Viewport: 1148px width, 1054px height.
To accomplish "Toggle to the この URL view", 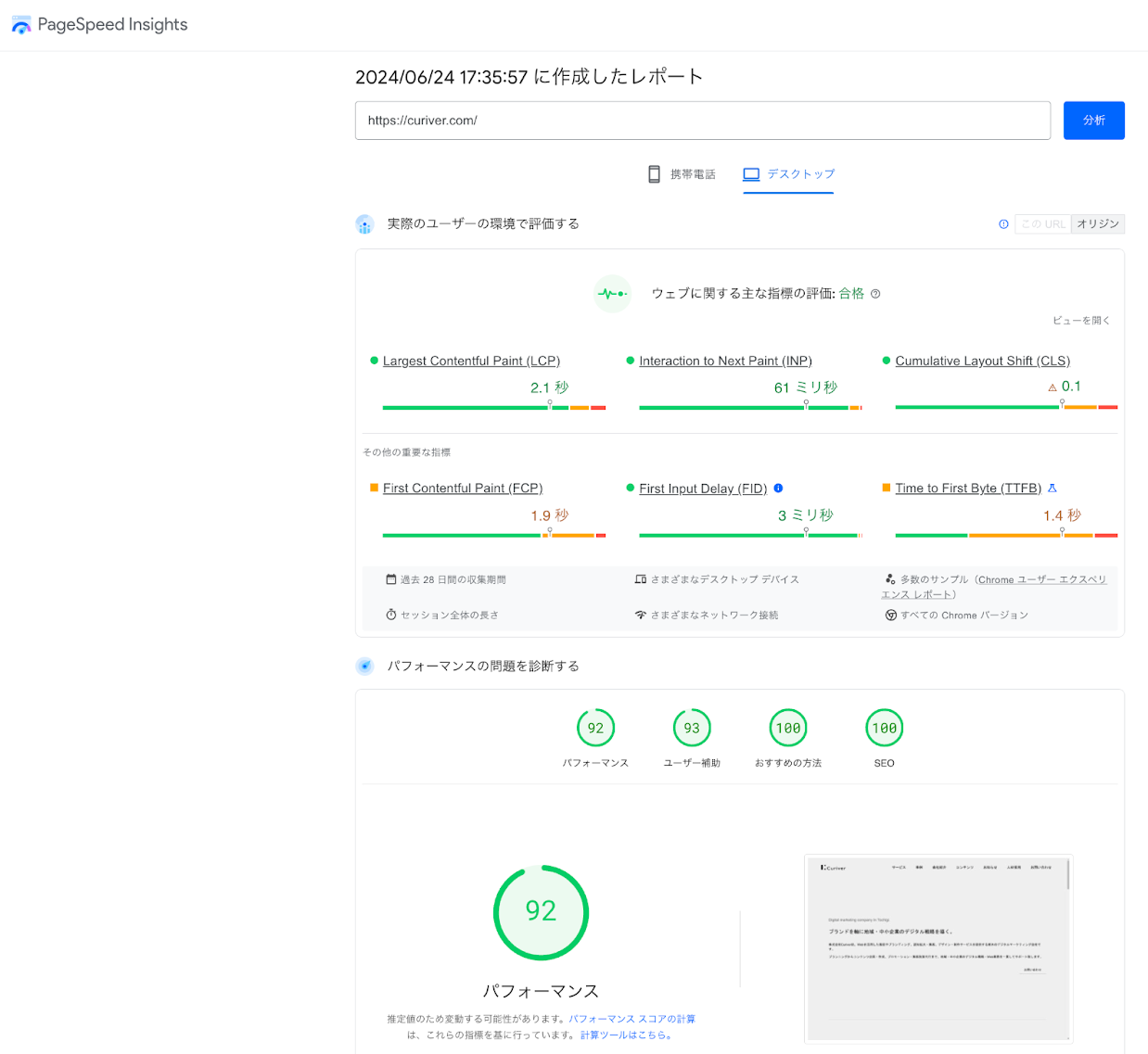I will click(x=1043, y=224).
